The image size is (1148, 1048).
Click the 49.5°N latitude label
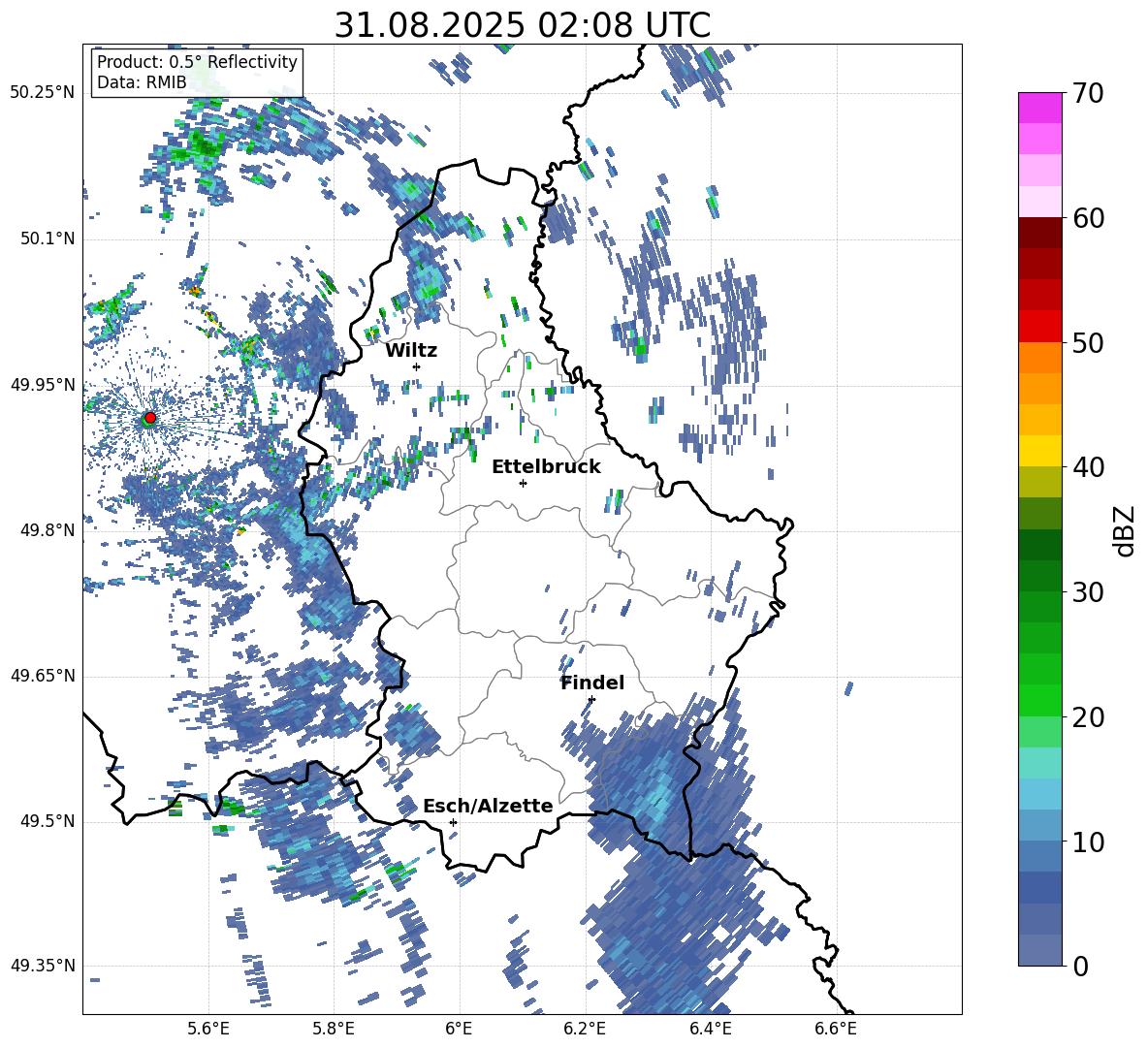[48, 821]
